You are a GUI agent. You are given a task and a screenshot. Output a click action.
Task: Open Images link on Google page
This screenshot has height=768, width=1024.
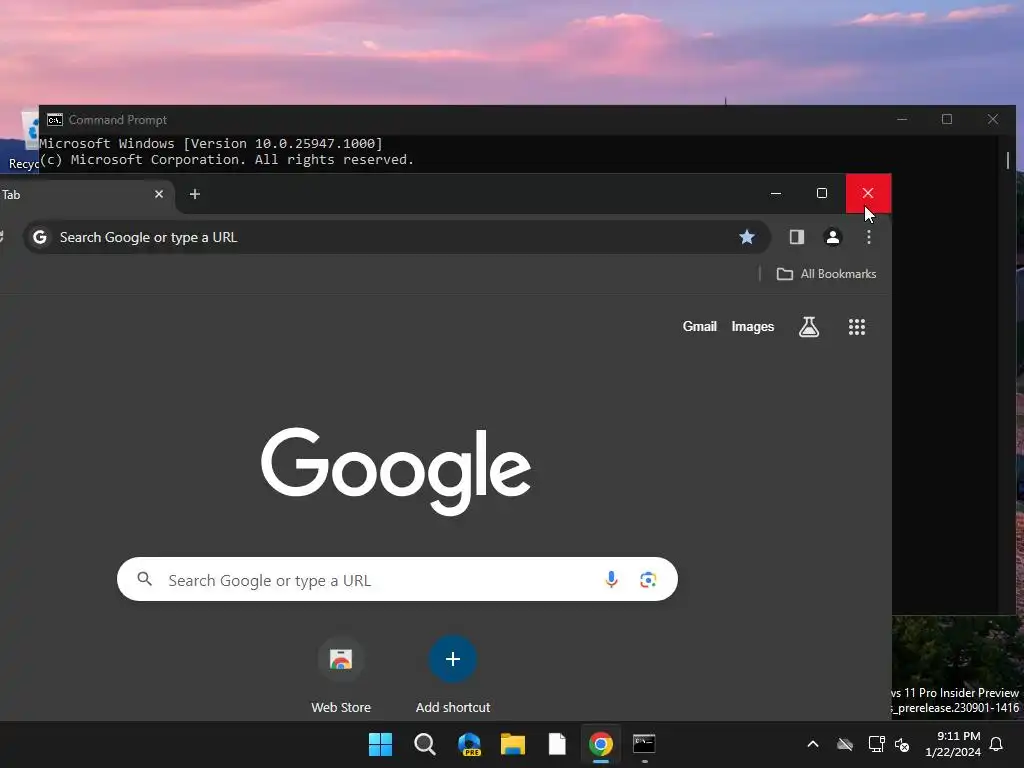click(x=752, y=327)
